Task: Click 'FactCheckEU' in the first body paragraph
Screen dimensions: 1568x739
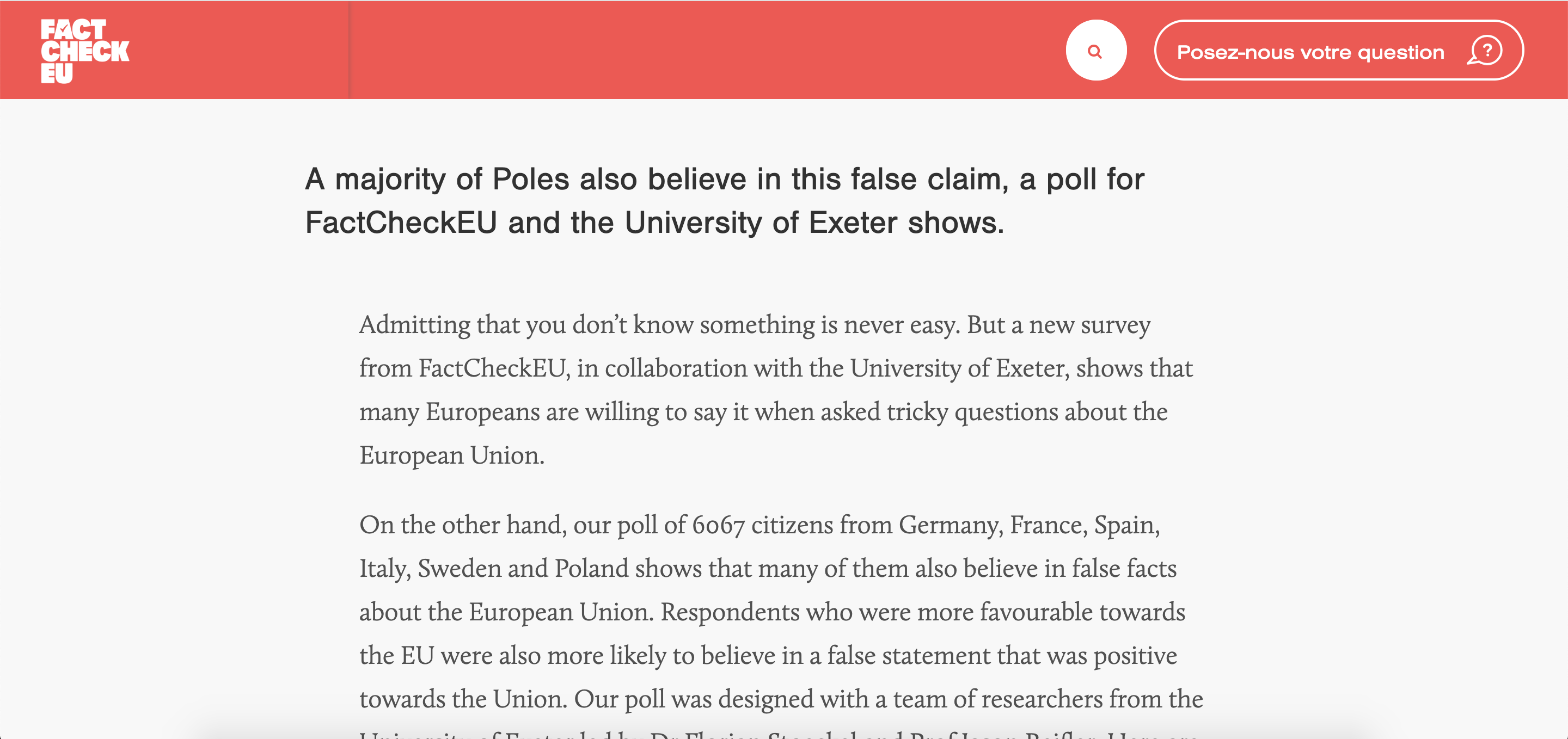Action: [x=492, y=368]
